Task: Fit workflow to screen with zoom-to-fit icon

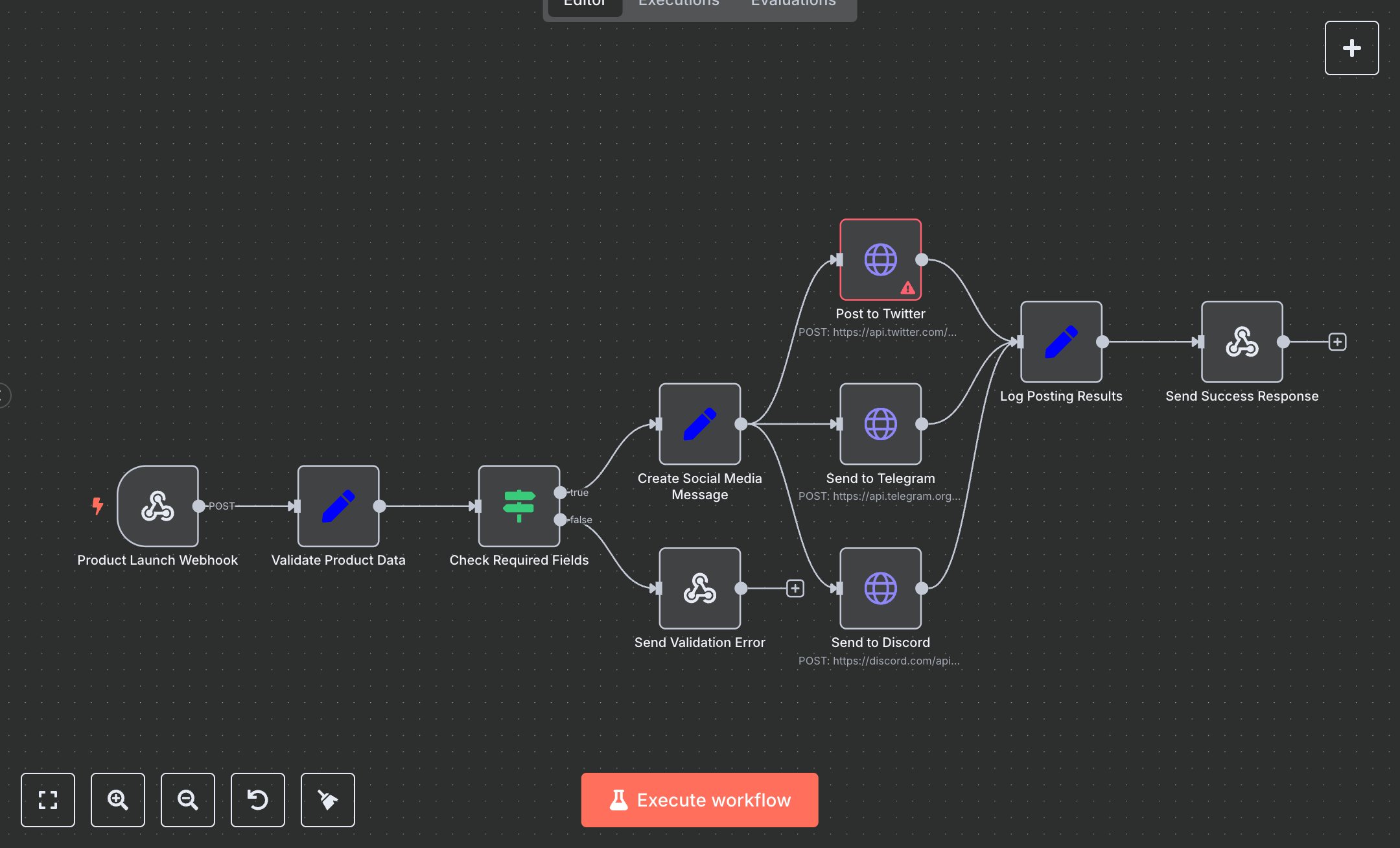Action: 47,800
